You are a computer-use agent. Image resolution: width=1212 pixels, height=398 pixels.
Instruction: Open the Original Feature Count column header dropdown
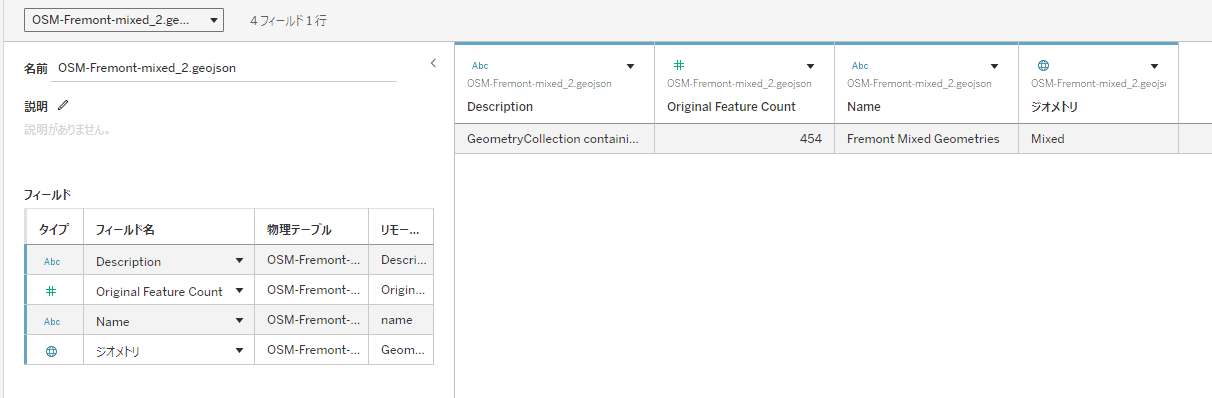click(810, 66)
